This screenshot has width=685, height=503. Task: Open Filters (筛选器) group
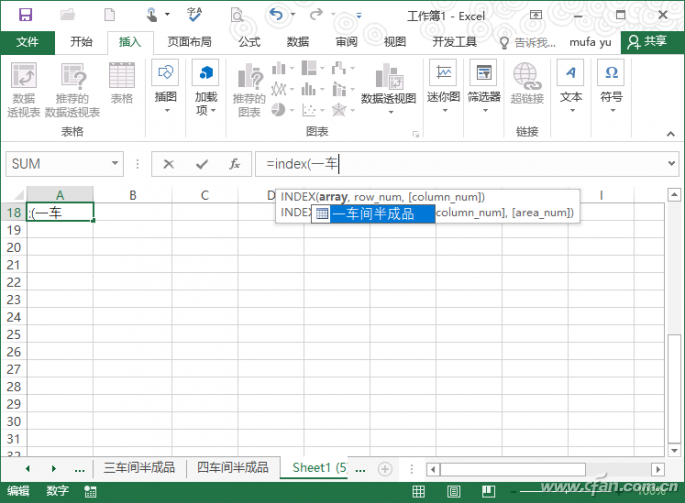pyautogui.click(x=484, y=87)
